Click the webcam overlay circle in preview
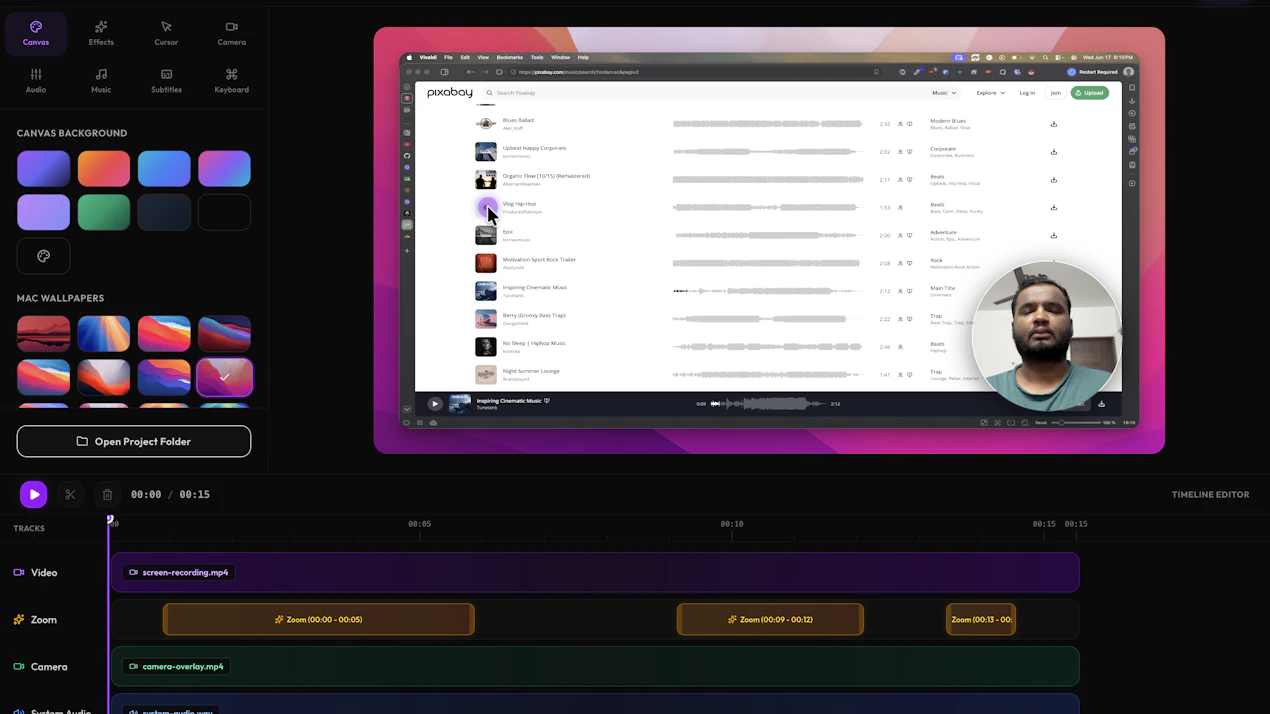 point(1046,337)
